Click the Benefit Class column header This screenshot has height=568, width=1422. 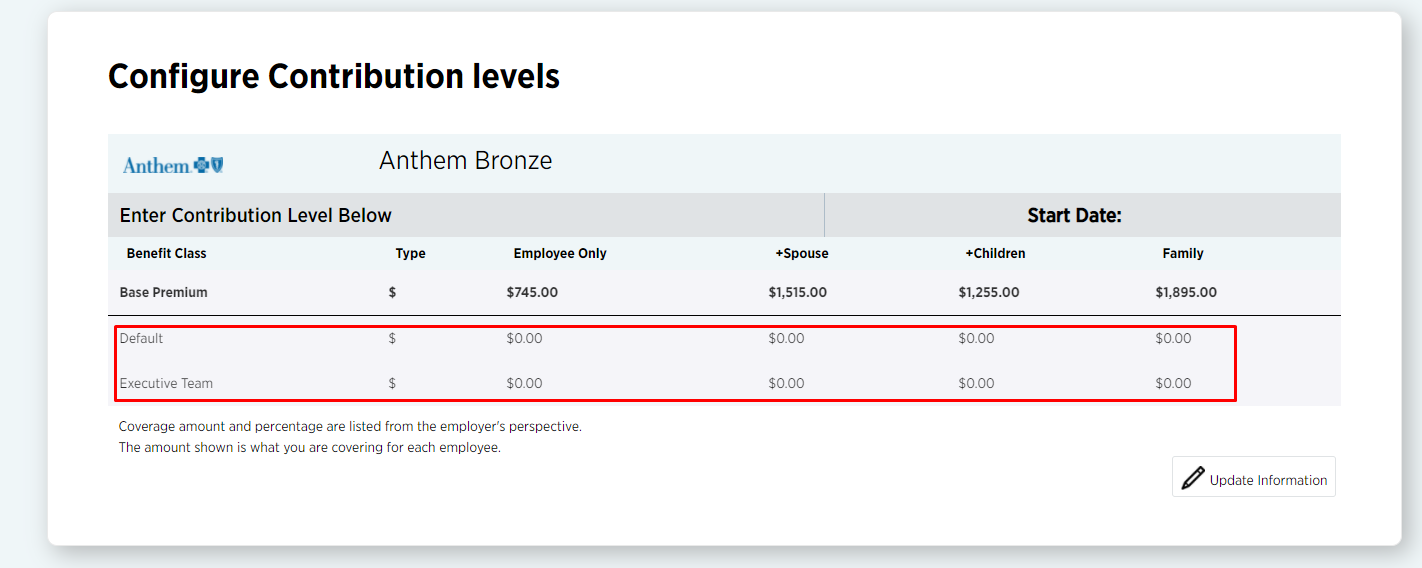tap(166, 253)
